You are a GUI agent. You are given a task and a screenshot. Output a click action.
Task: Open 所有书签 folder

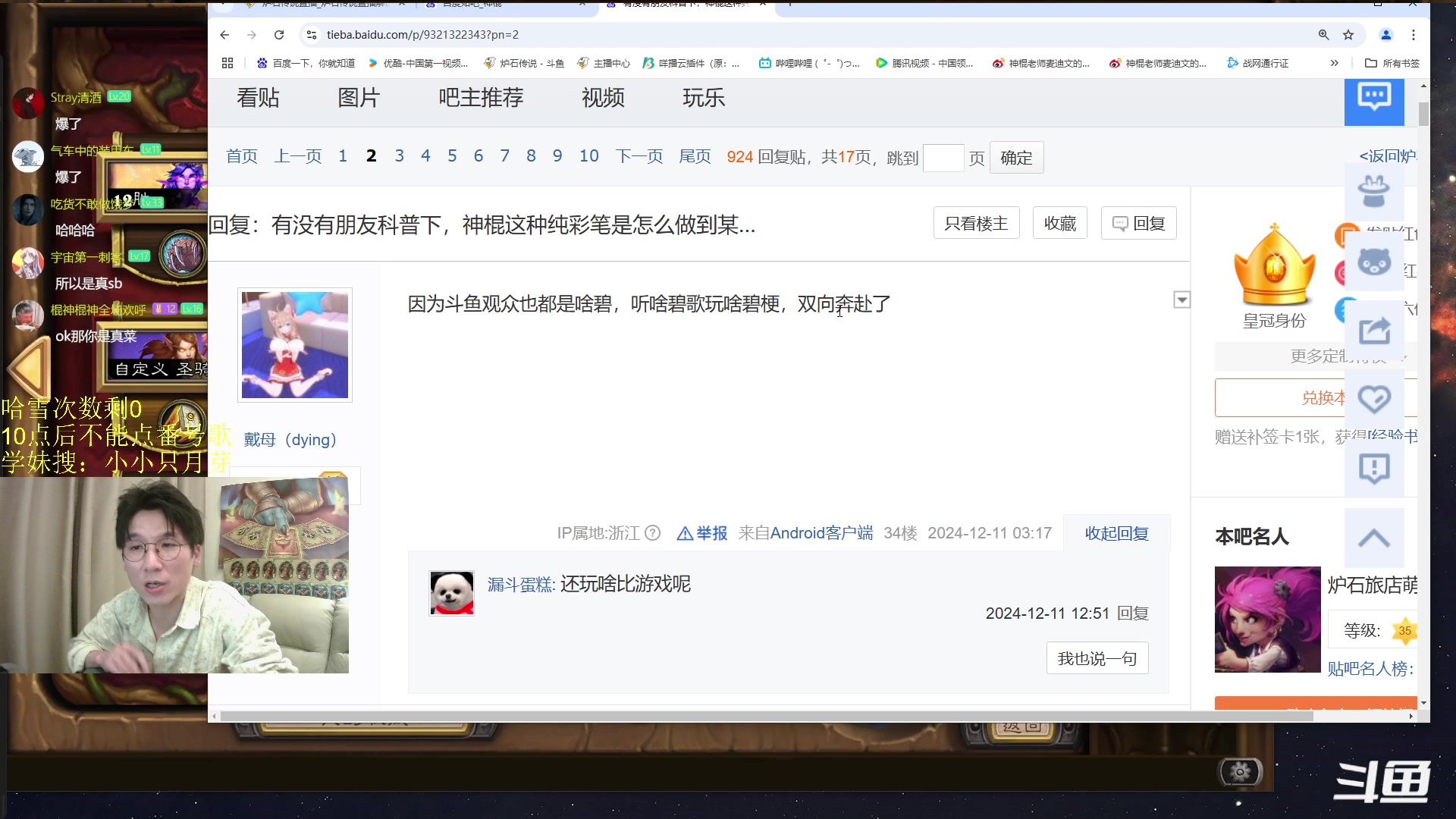point(1392,63)
